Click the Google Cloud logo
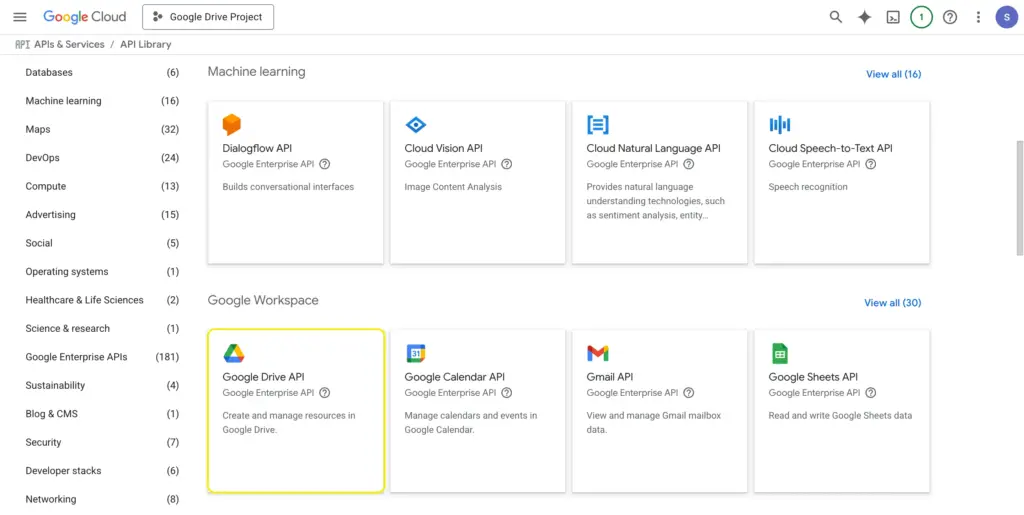 click(84, 17)
